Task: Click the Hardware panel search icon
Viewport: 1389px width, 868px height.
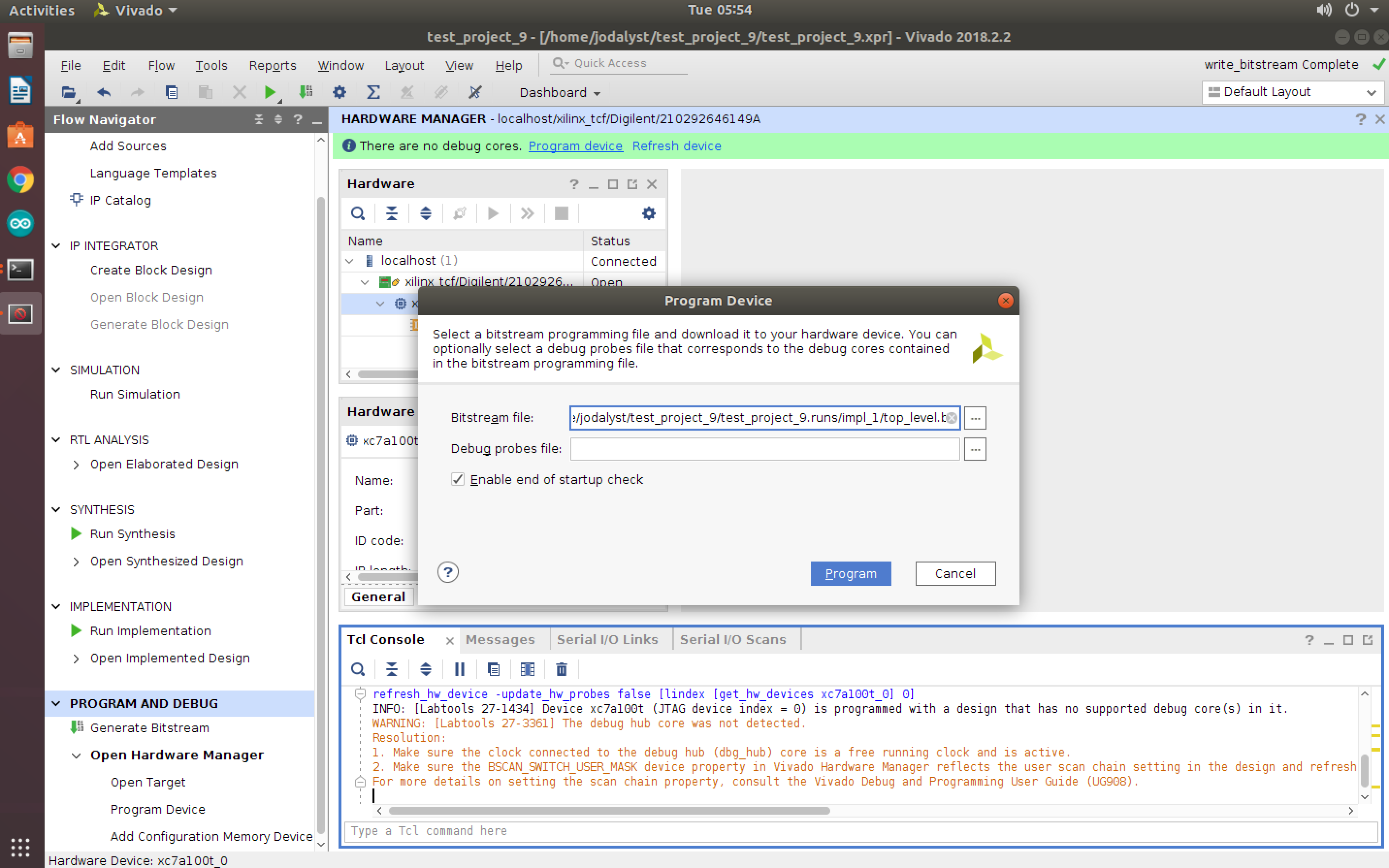Action: point(357,213)
